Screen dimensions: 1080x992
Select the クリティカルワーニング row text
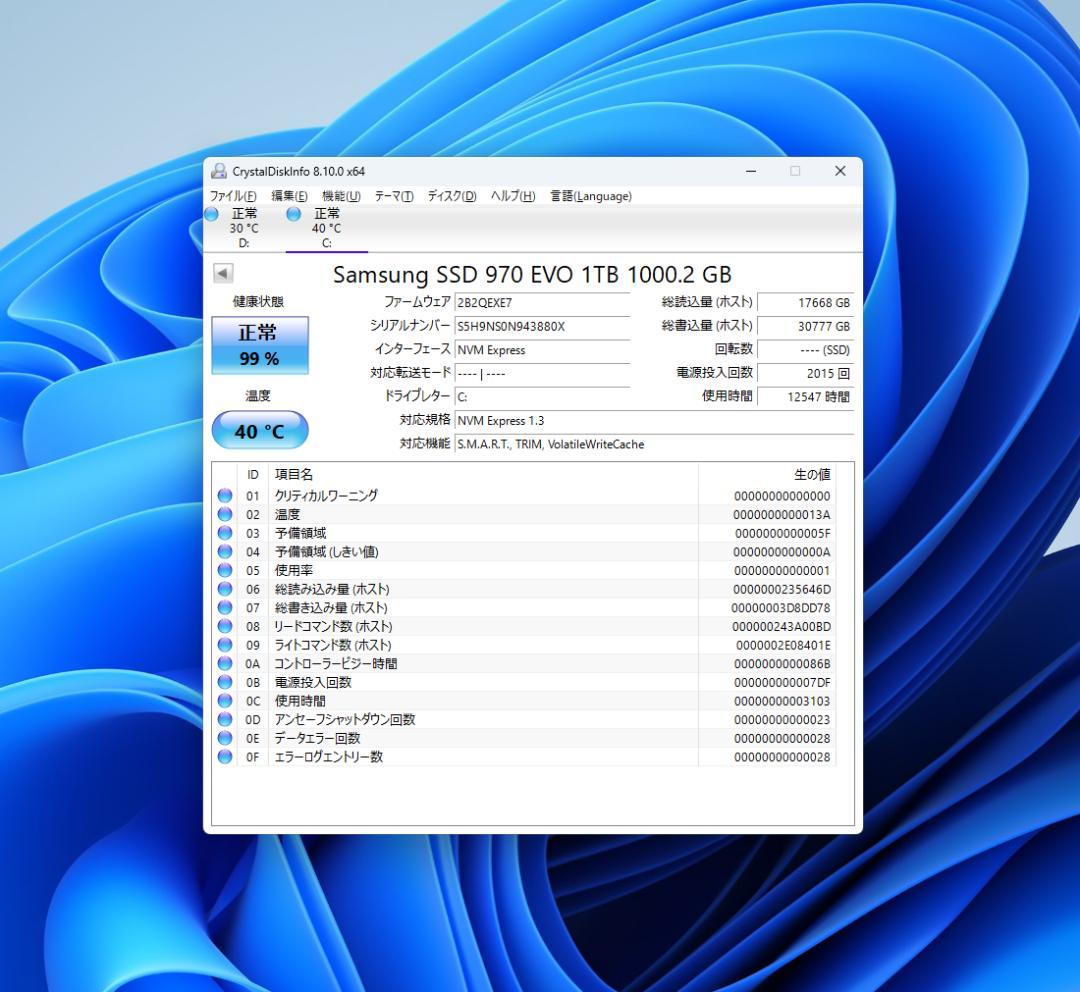click(x=326, y=495)
